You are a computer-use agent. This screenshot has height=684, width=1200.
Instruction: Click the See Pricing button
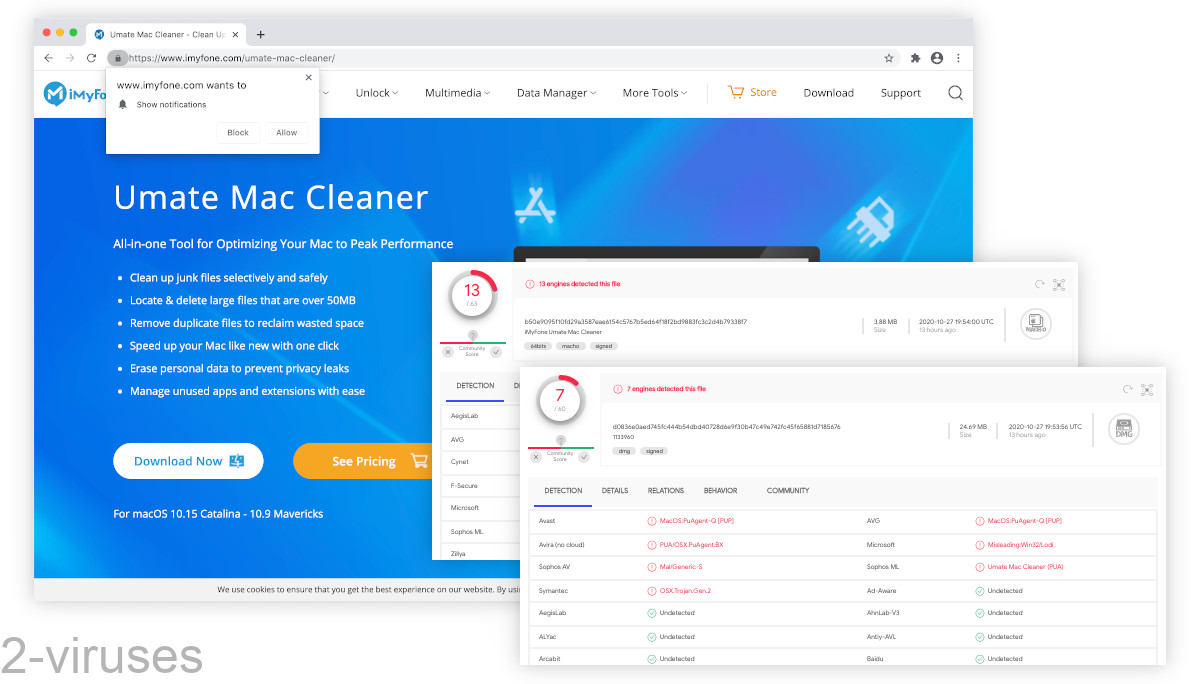coord(364,461)
